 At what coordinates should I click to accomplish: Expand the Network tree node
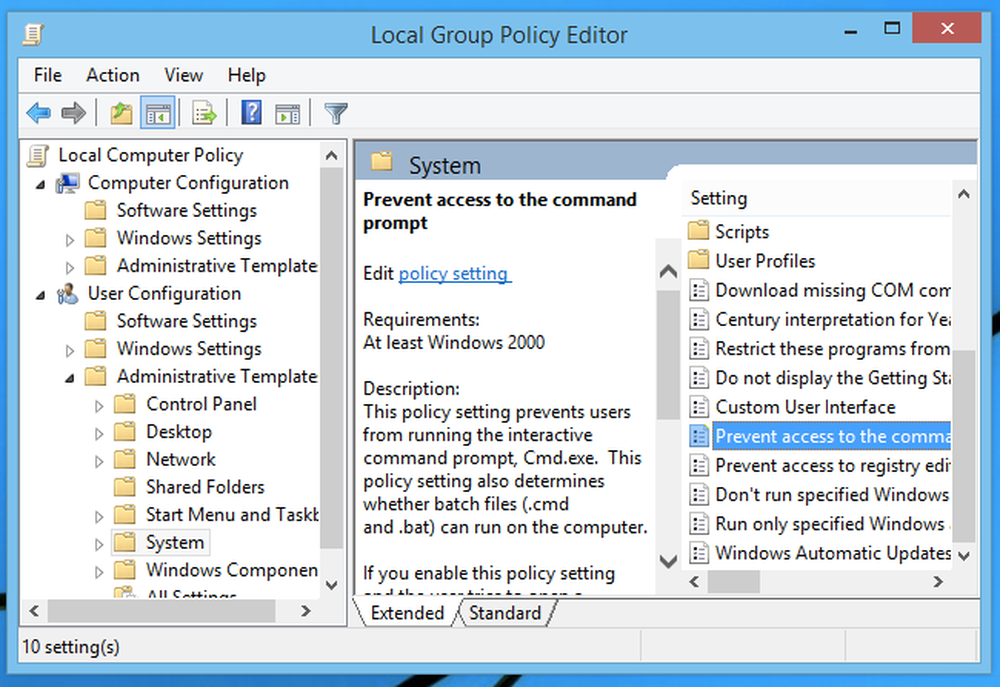(x=99, y=462)
